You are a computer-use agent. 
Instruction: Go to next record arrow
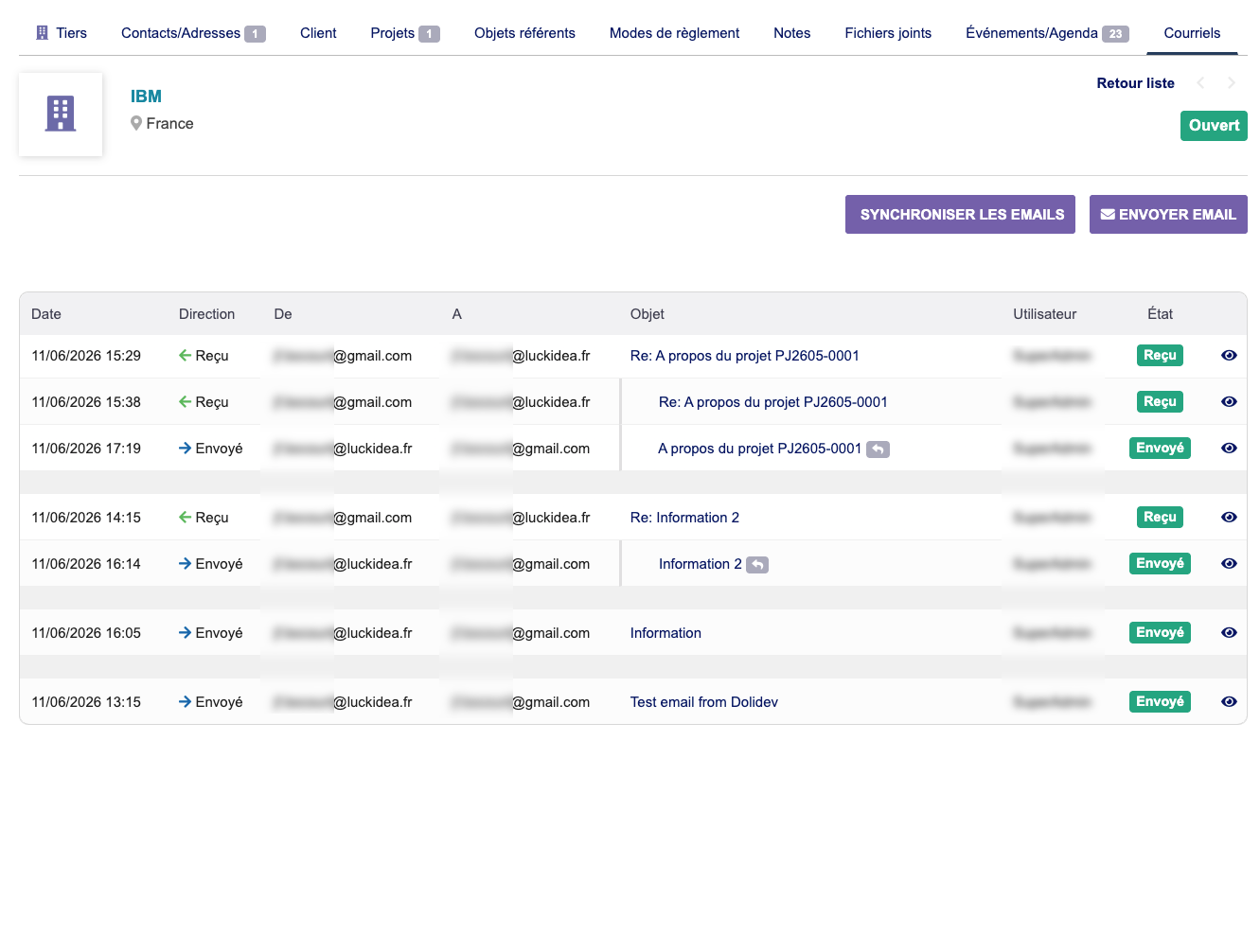[1231, 83]
